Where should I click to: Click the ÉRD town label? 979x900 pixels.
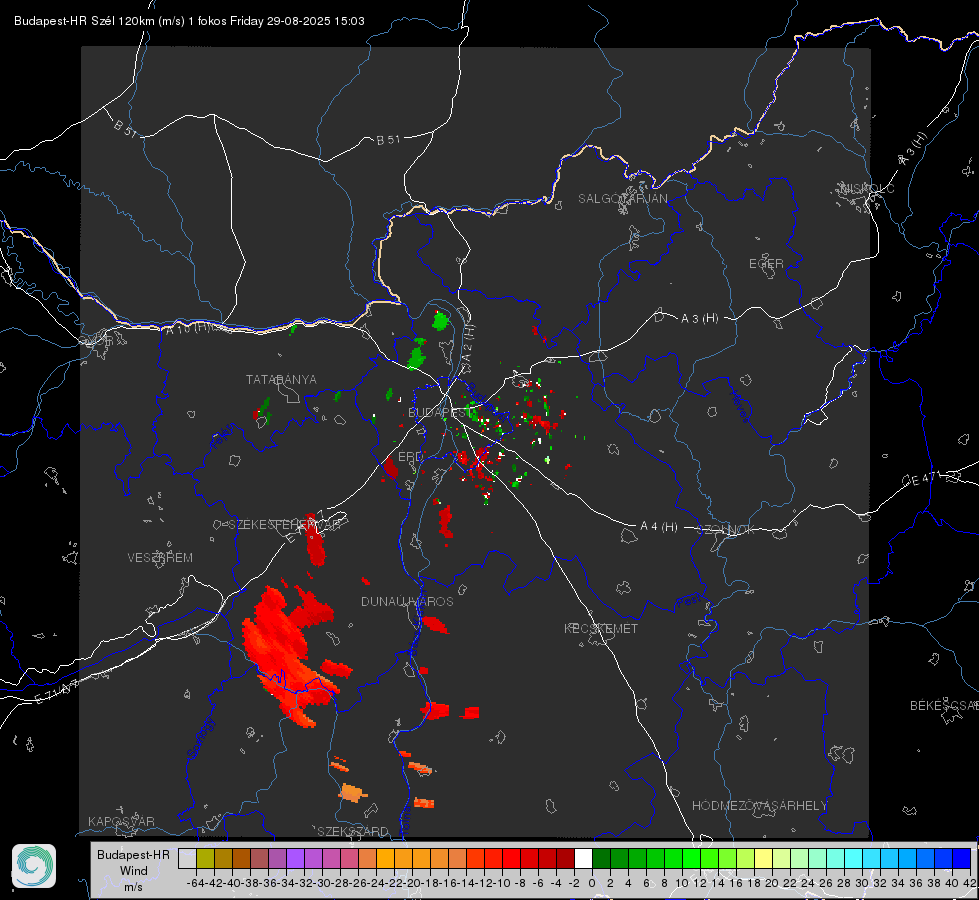click(x=410, y=457)
